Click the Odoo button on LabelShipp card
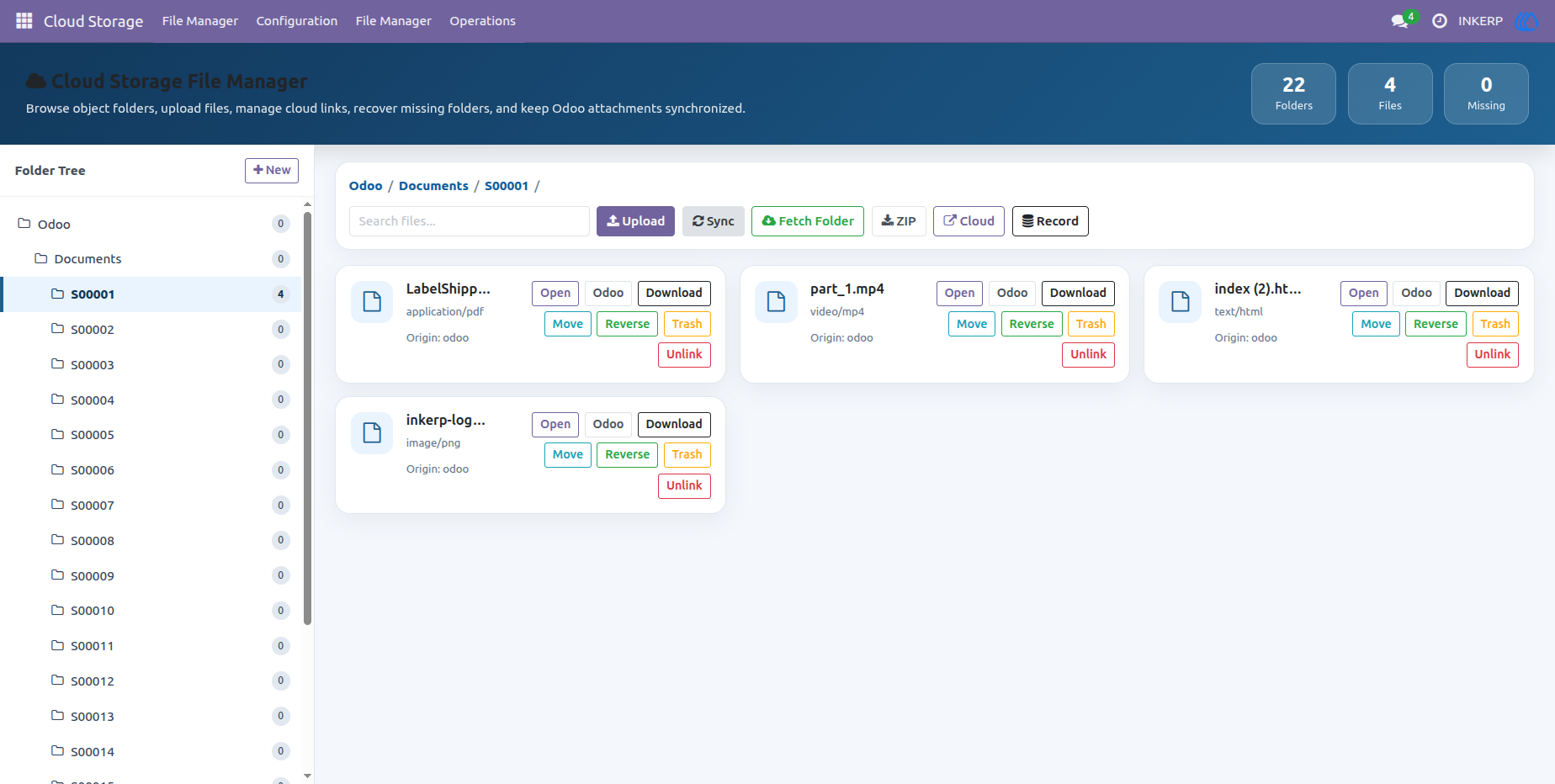This screenshot has width=1555, height=784. coord(608,293)
